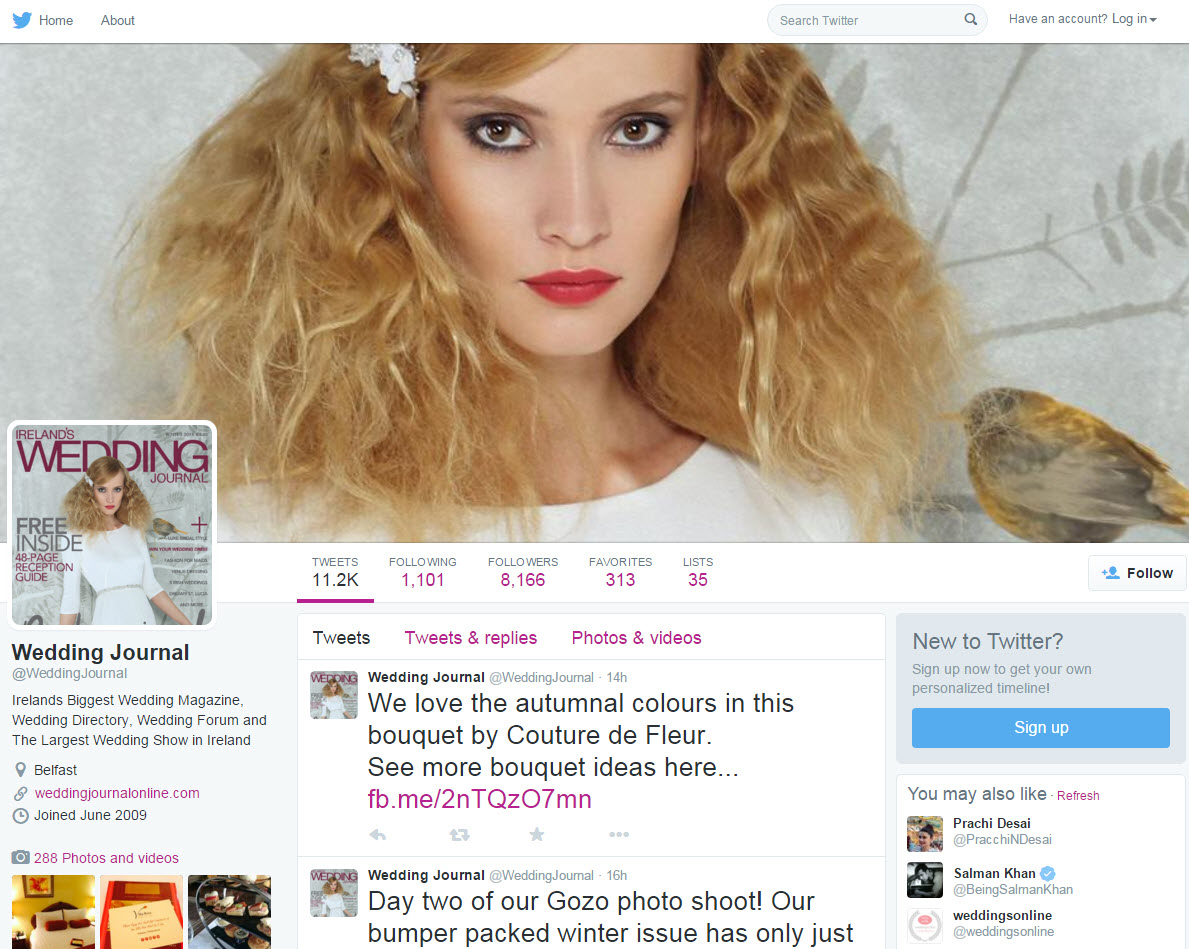
Task: View the Following 1,101 list
Action: [422, 573]
